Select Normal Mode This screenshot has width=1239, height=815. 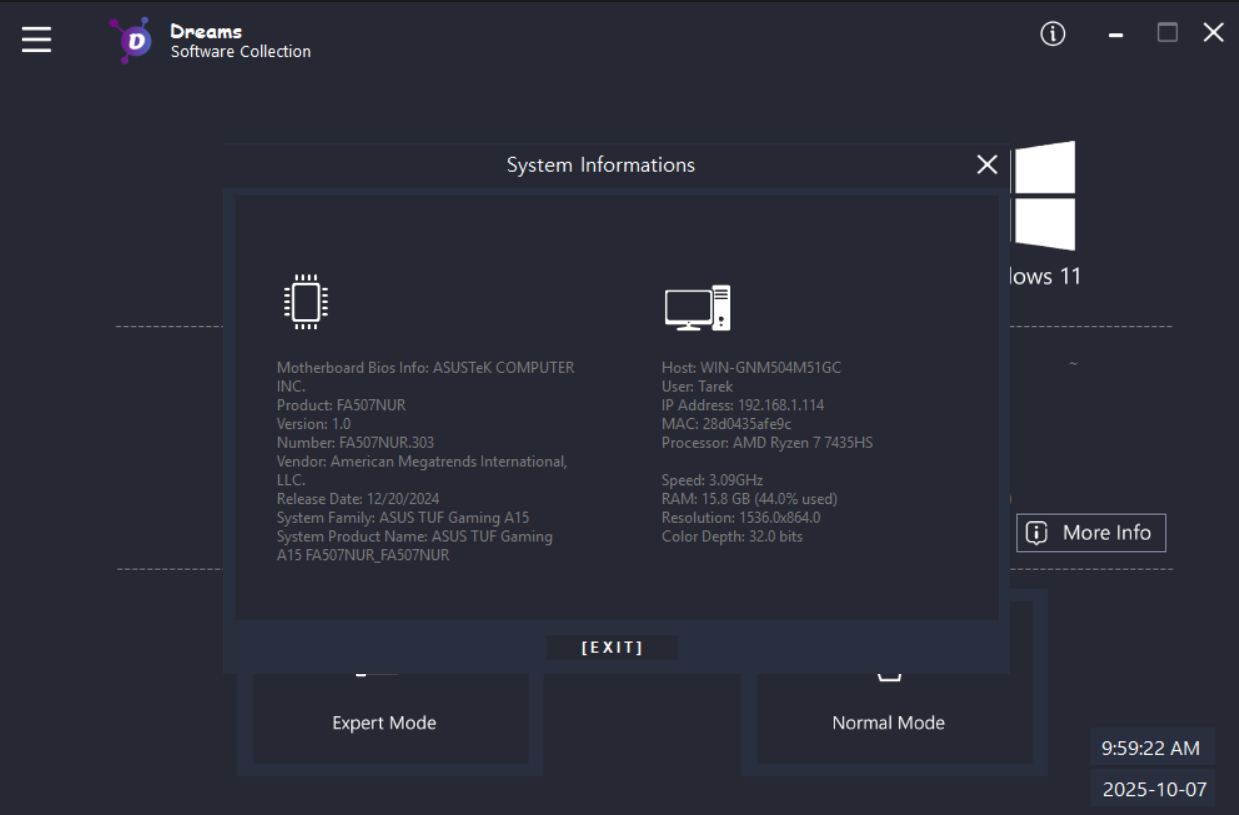[x=888, y=722]
